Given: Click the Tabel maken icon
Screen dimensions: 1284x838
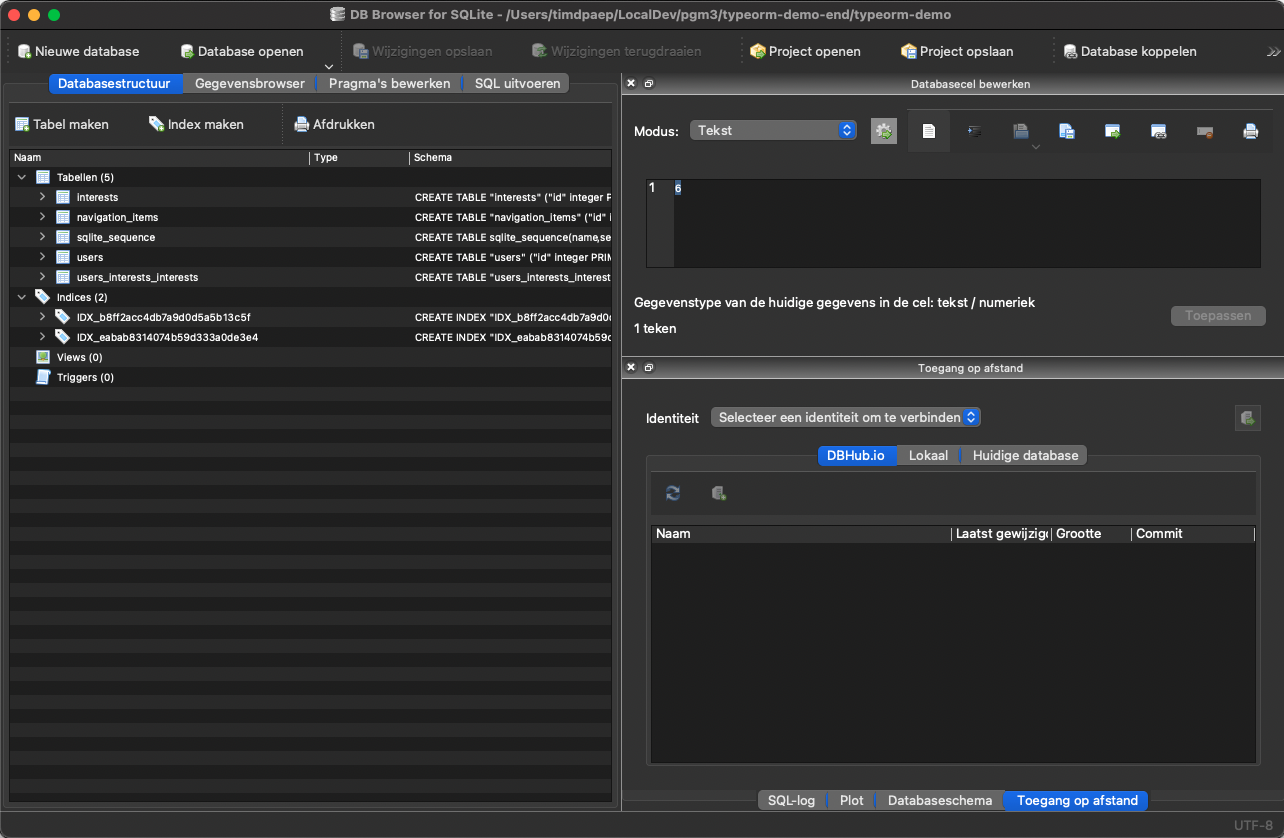Looking at the screenshot, I should tap(22, 125).
